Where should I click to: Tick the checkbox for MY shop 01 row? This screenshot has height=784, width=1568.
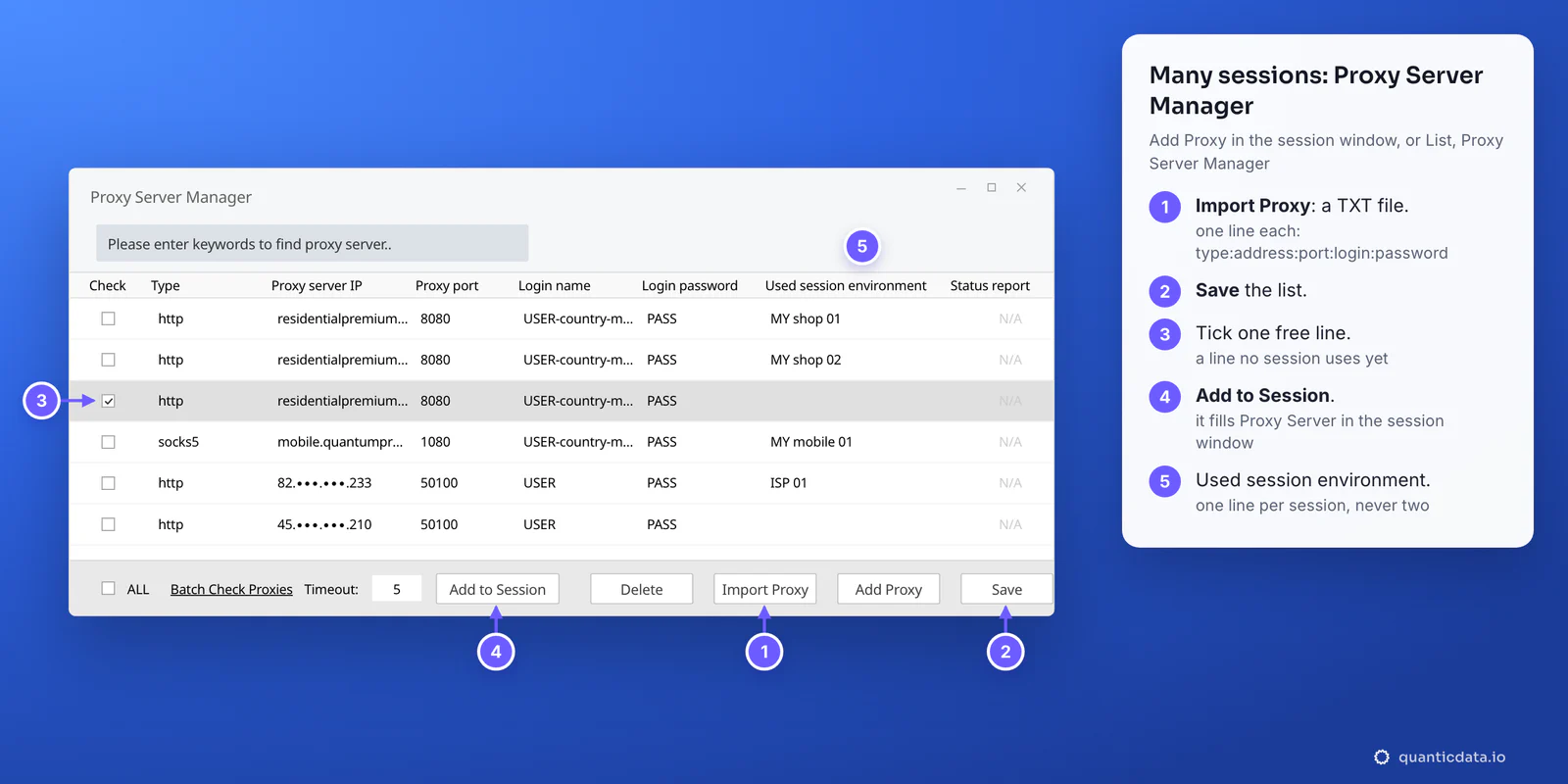[x=108, y=318]
